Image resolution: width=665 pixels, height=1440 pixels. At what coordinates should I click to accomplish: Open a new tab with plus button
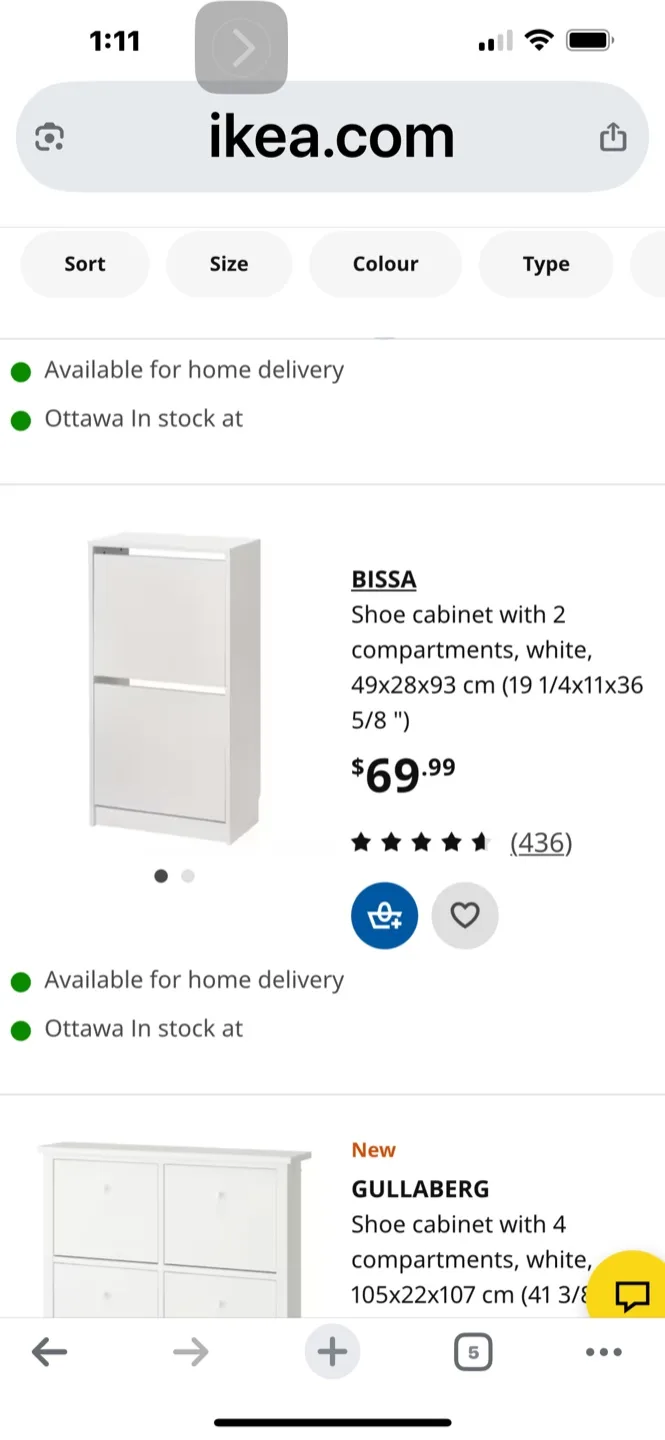pos(332,1353)
